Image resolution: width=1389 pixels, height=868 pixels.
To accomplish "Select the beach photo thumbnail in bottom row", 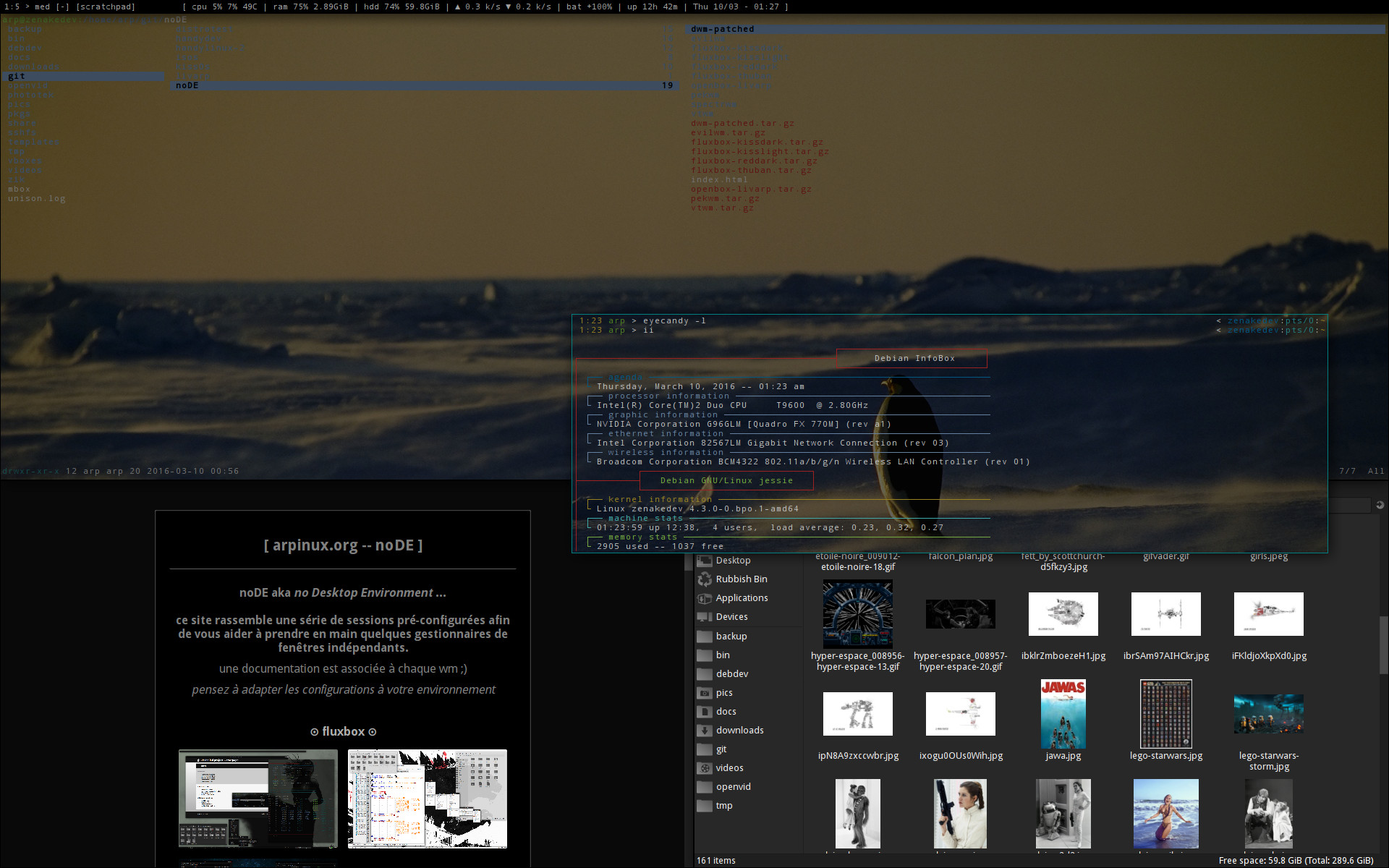I will [1166, 814].
